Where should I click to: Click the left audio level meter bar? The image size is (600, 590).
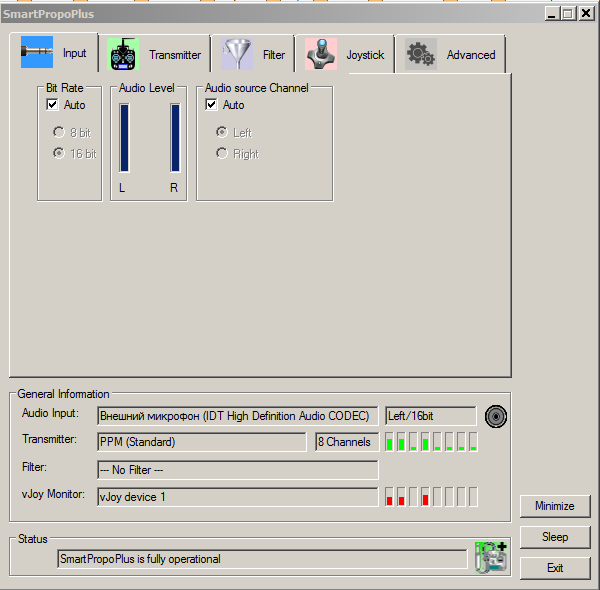[124, 139]
